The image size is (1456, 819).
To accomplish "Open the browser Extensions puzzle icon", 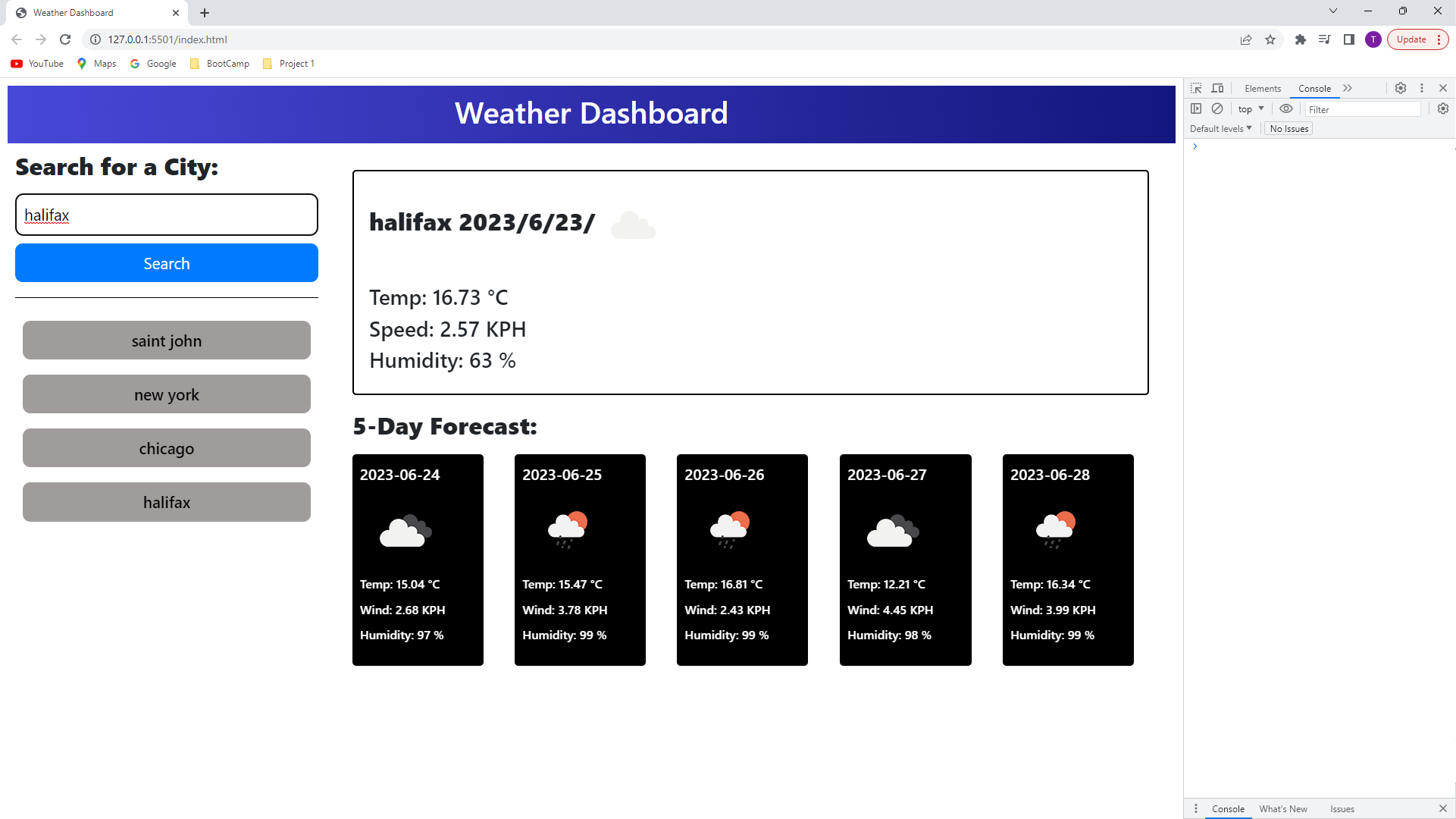I will click(x=1301, y=39).
